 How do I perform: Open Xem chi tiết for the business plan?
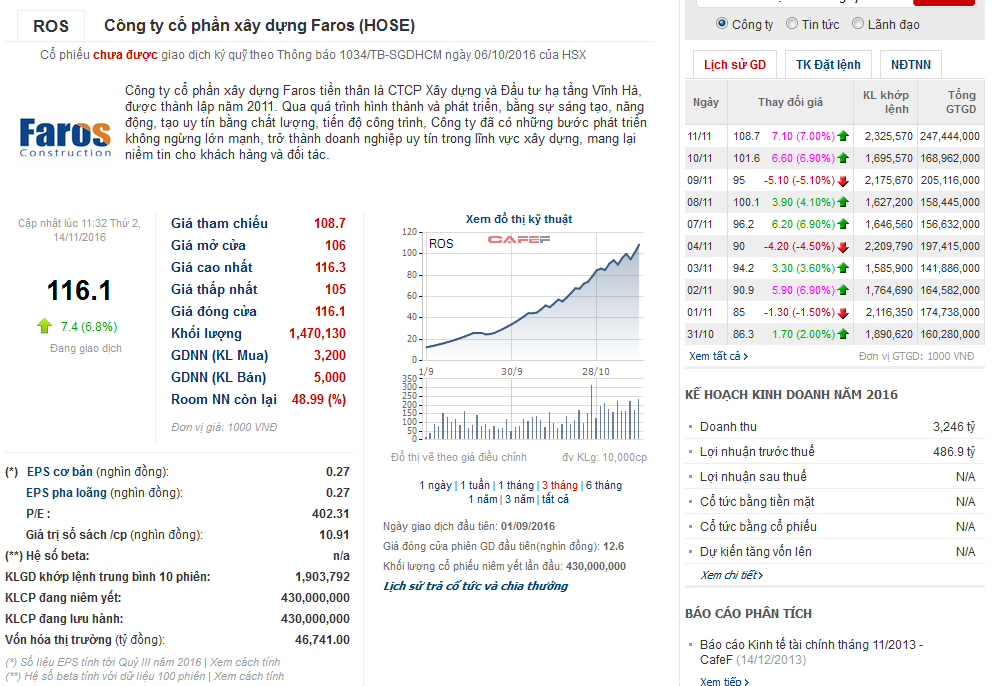tap(731, 575)
